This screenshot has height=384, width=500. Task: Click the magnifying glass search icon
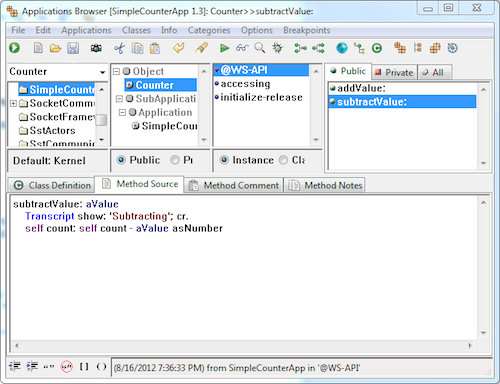coord(260,48)
